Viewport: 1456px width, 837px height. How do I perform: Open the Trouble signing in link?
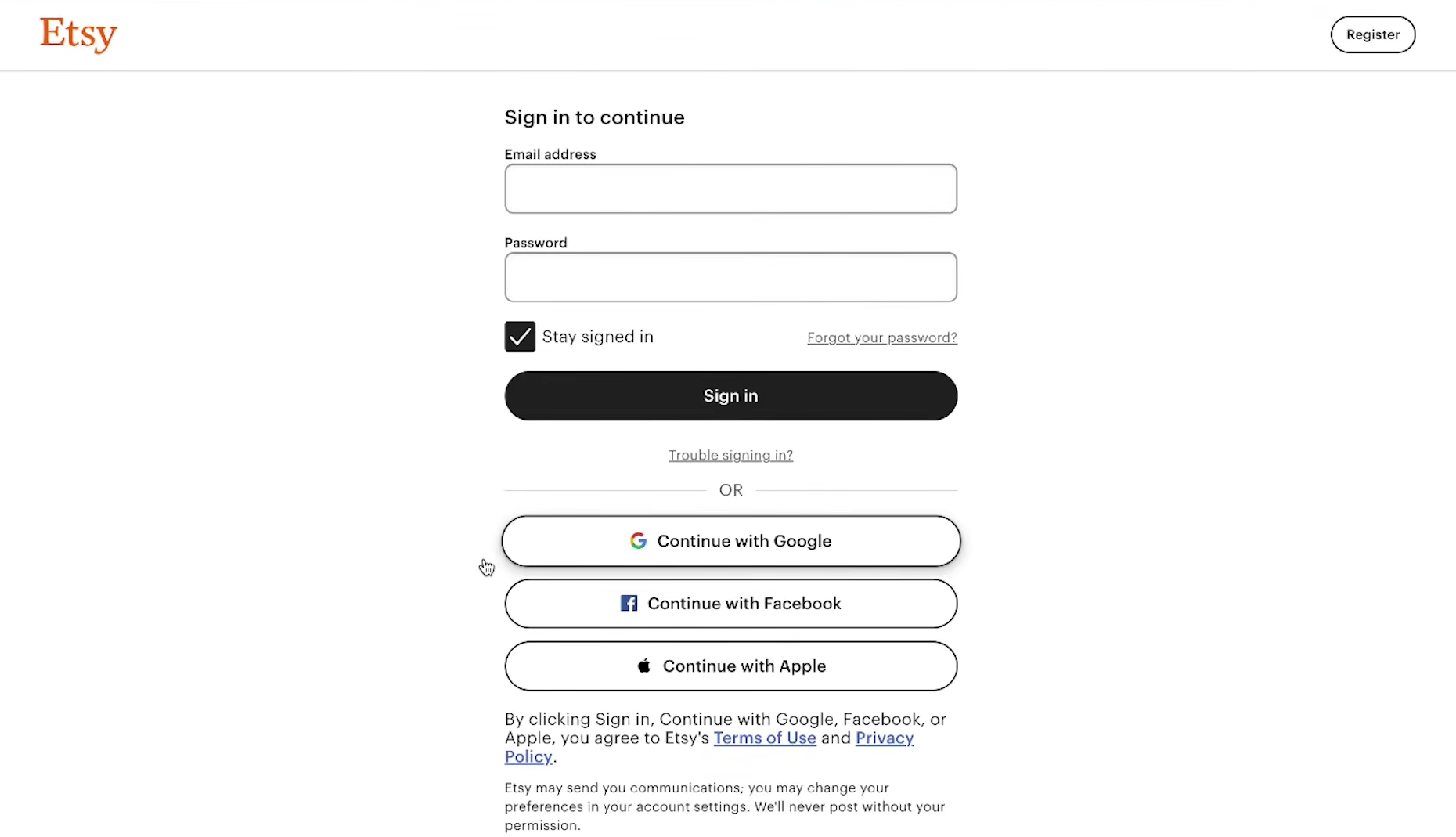click(x=730, y=455)
